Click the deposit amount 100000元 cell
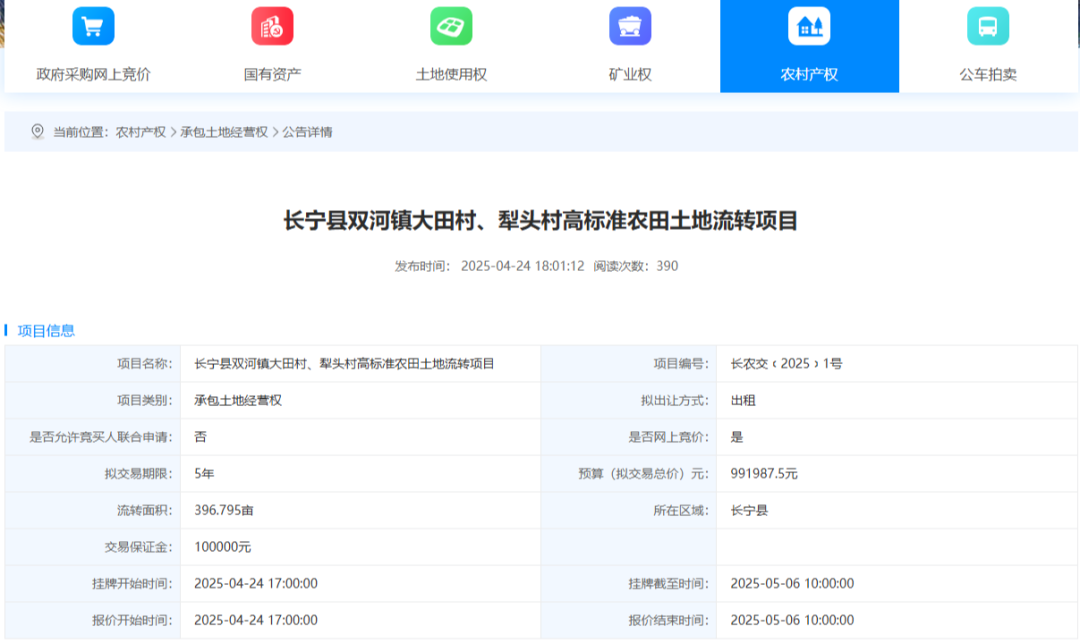Screen dimensions: 1080x644 point(222,547)
